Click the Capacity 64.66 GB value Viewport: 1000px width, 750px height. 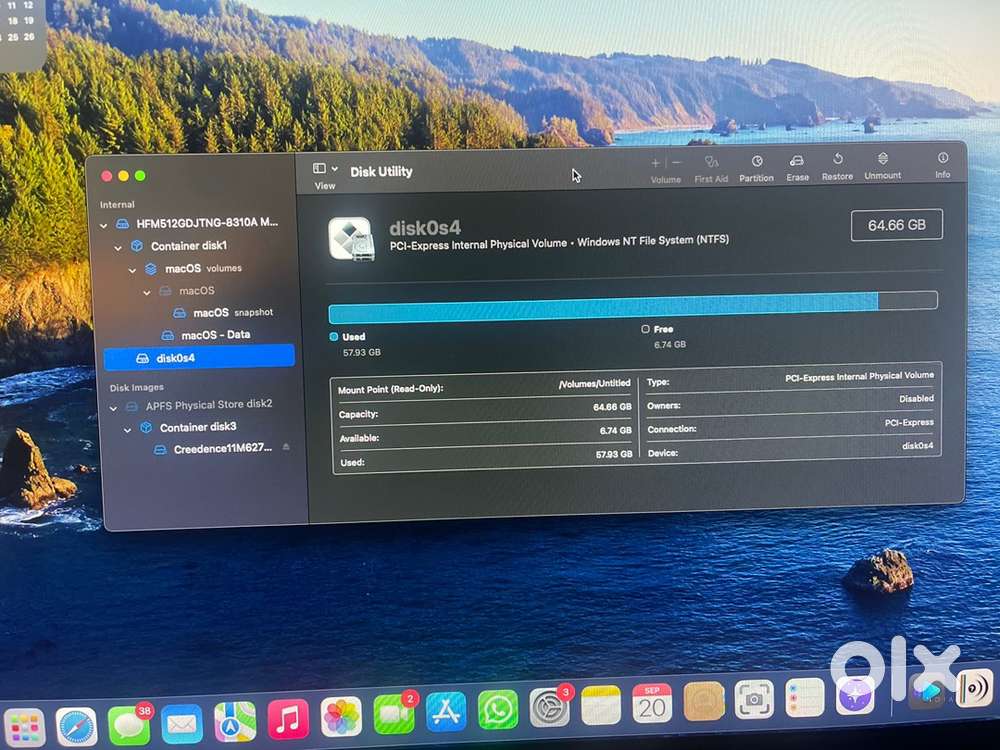612,407
